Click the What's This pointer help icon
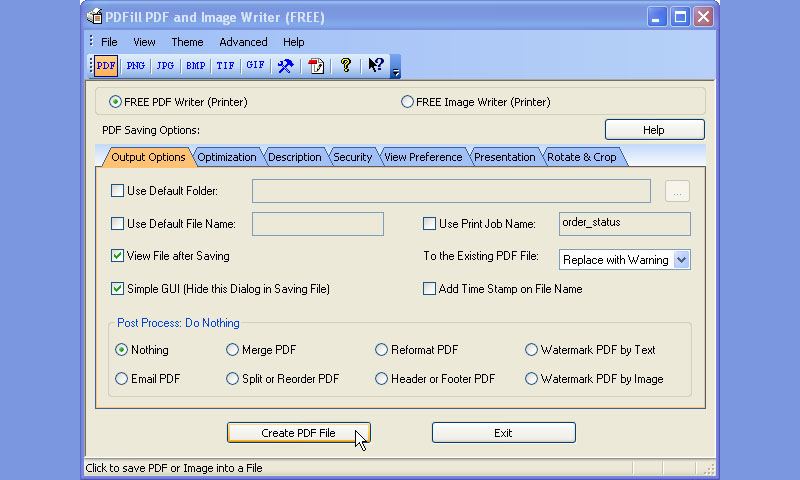Screen dimensions: 800x480 coord(376,65)
